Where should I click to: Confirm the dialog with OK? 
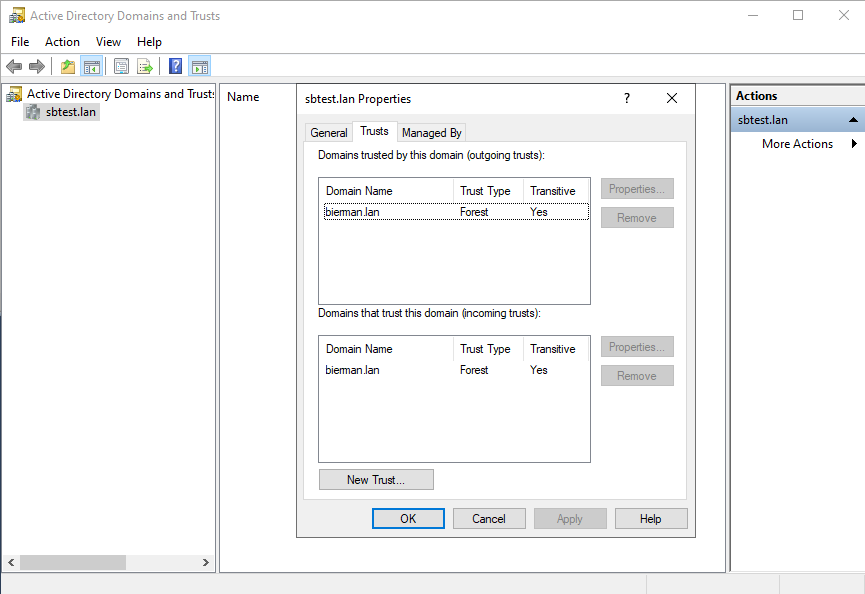[x=408, y=518]
